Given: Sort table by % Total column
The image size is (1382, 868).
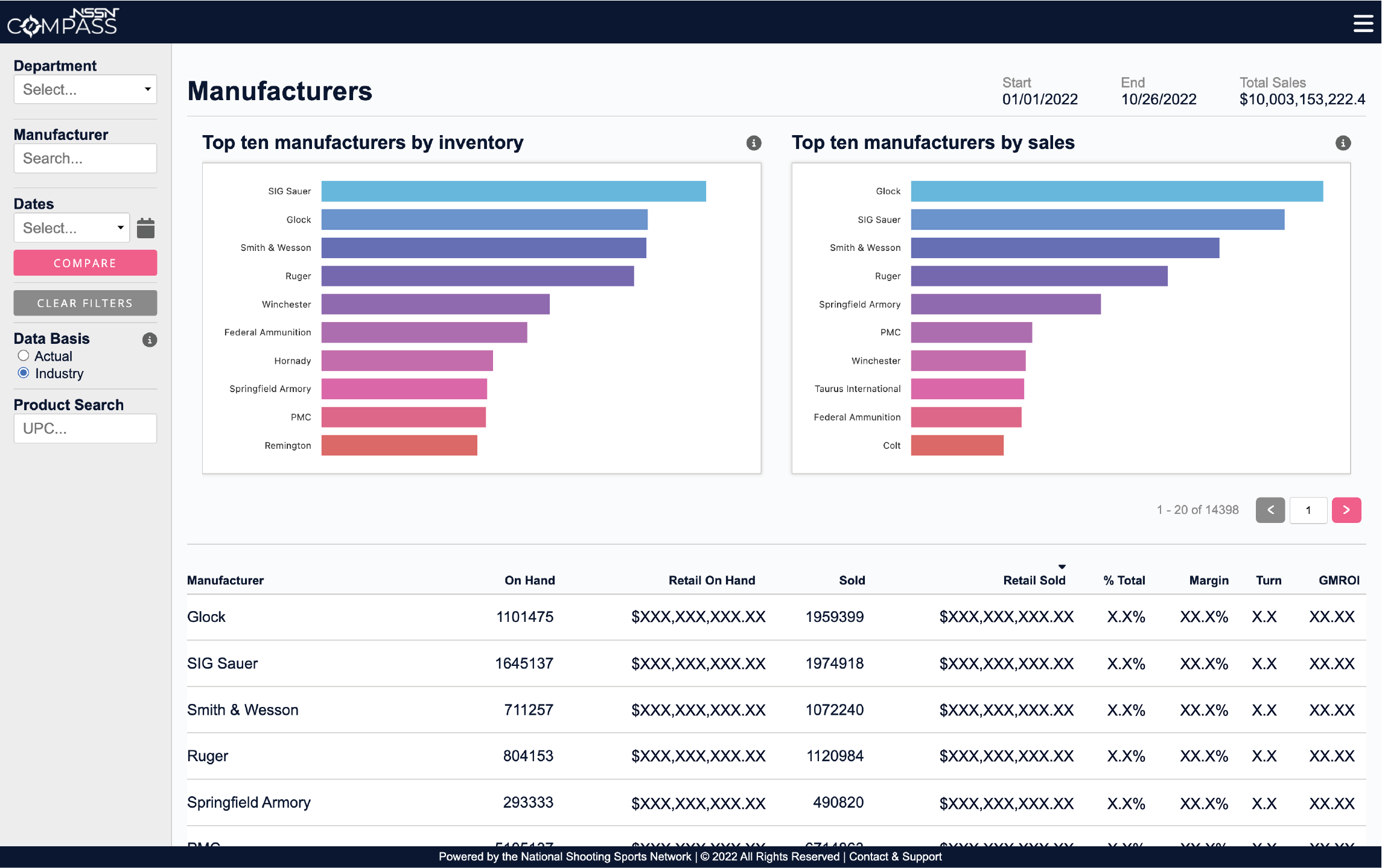Looking at the screenshot, I should [x=1124, y=580].
